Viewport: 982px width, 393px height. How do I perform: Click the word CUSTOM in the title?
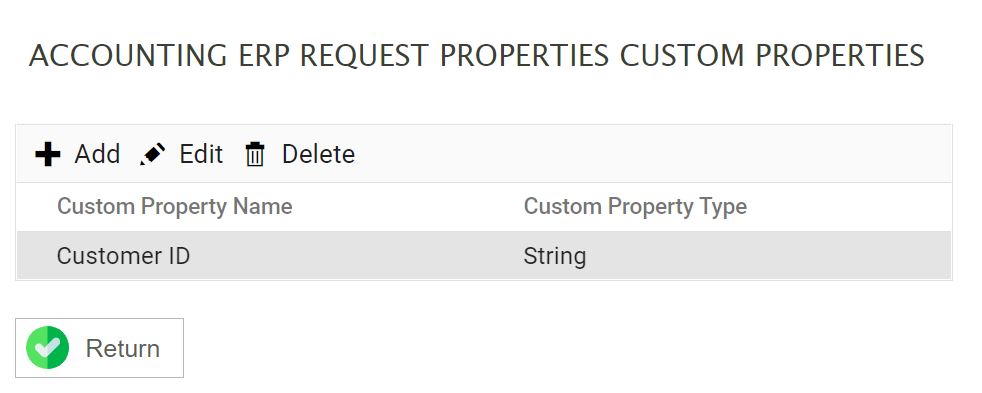[x=683, y=56]
